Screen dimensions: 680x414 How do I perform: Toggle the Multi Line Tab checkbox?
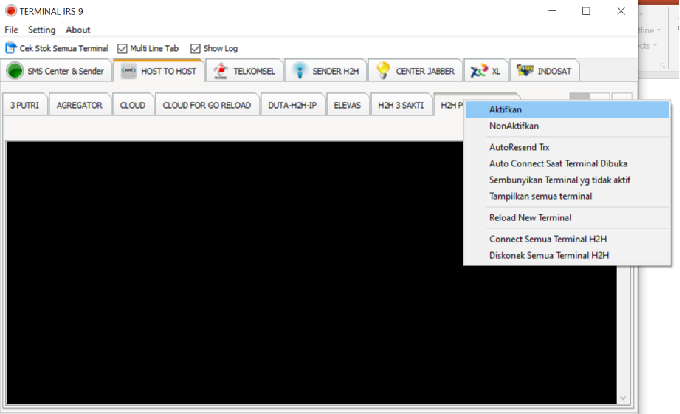coord(123,48)
